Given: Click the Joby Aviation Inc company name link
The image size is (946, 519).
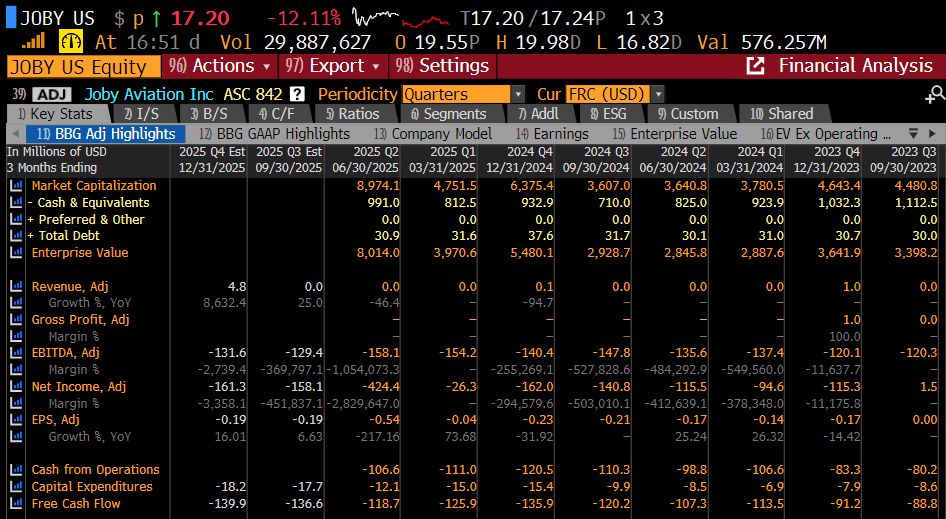Looking at the screenshot, I should pyautogui.click(x=149, y=95).
